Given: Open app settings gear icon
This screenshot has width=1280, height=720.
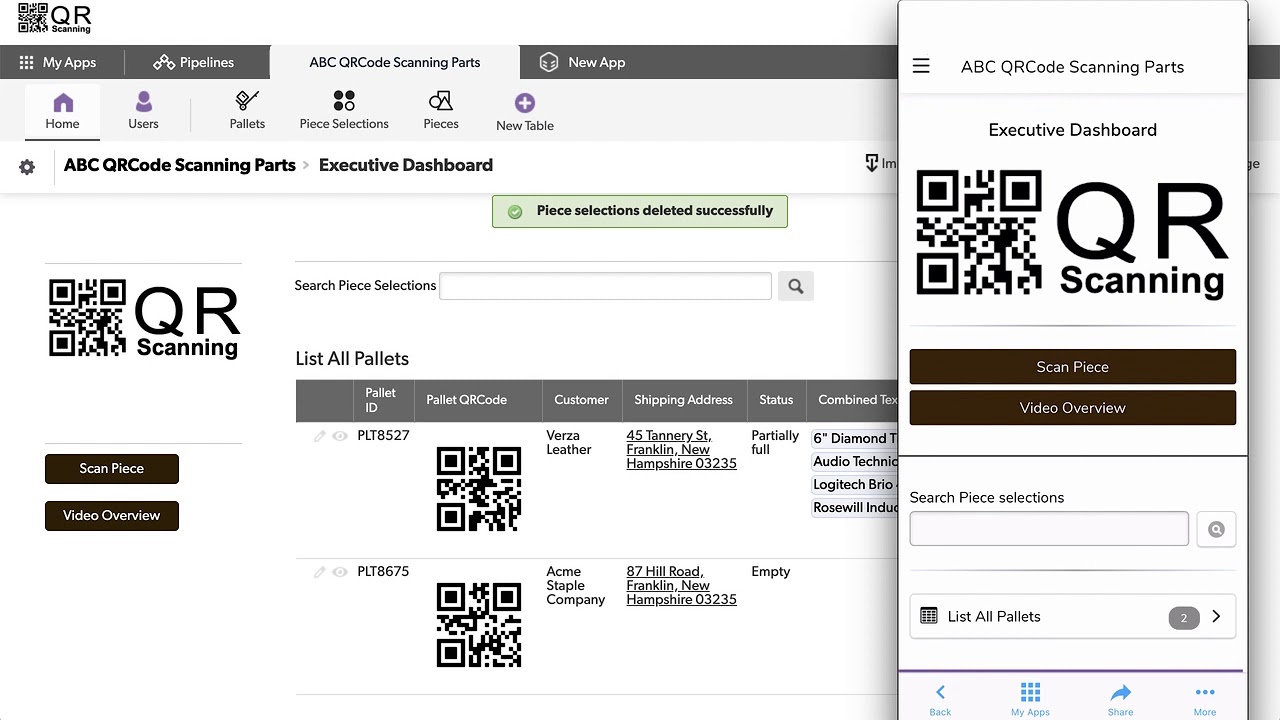Looking at the screenshot, I should pos(27,167).
